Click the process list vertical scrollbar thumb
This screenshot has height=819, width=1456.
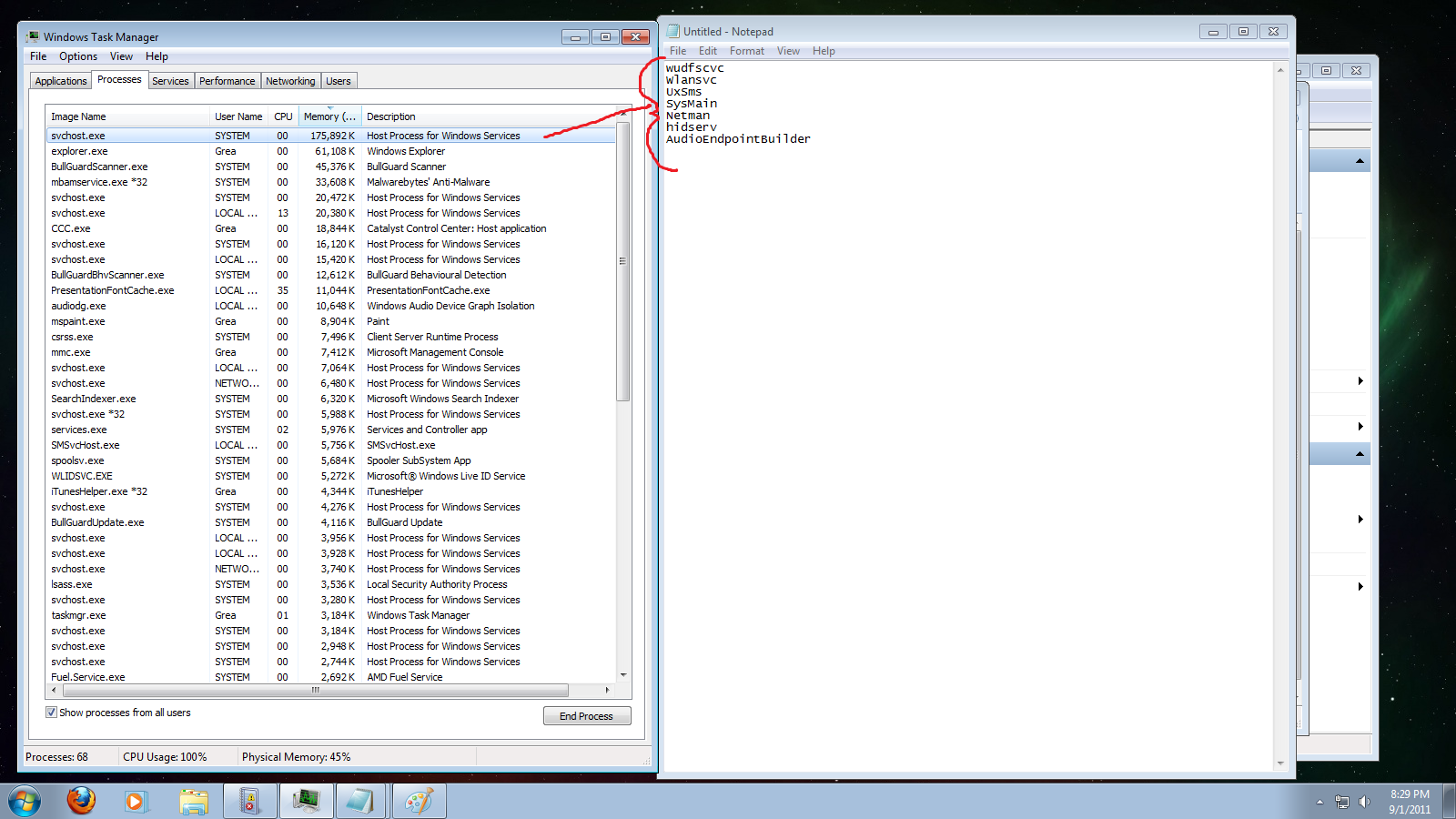623,261
